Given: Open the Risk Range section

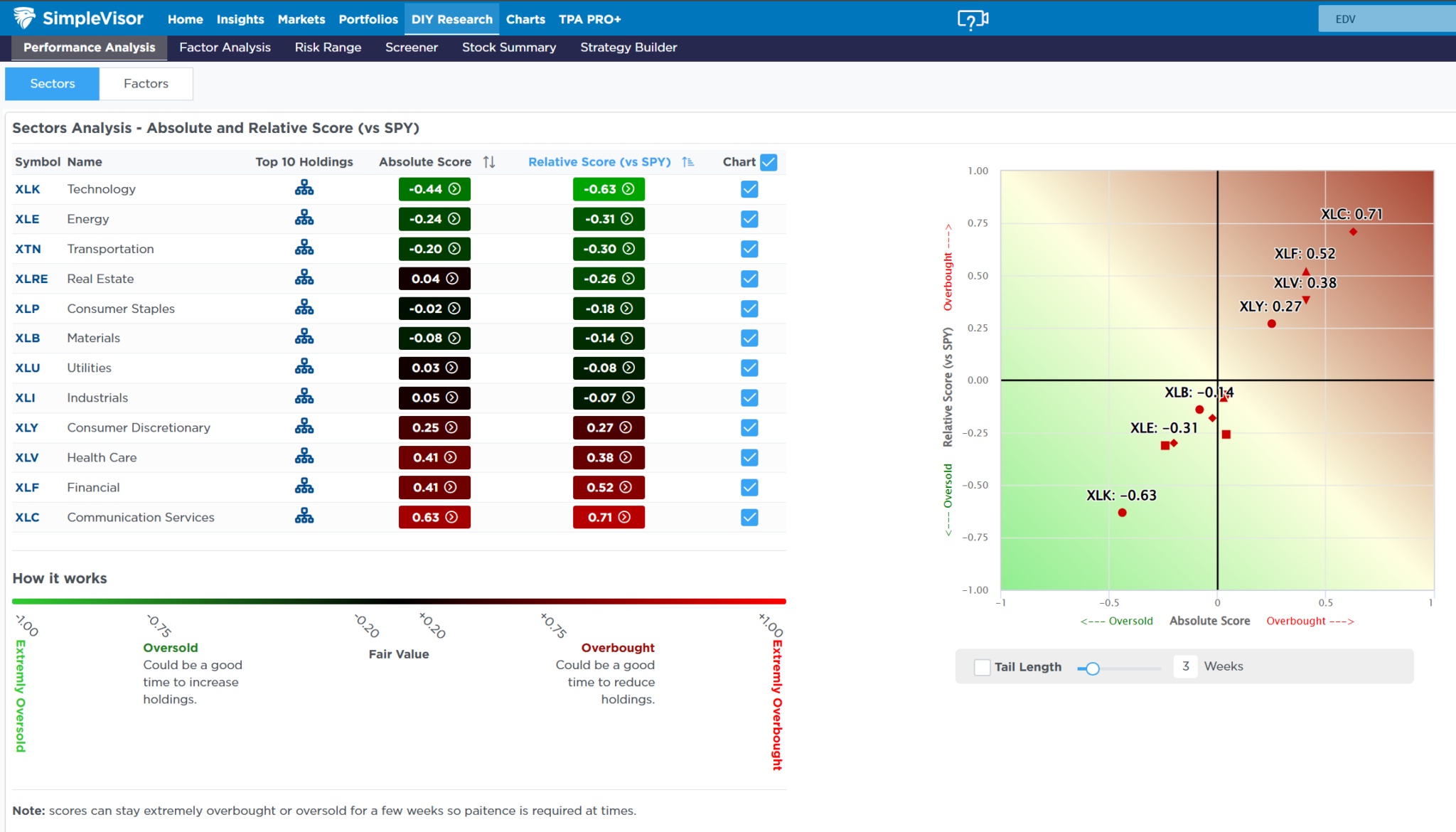Looking at the screenshot, I should (x=328, y=47).
